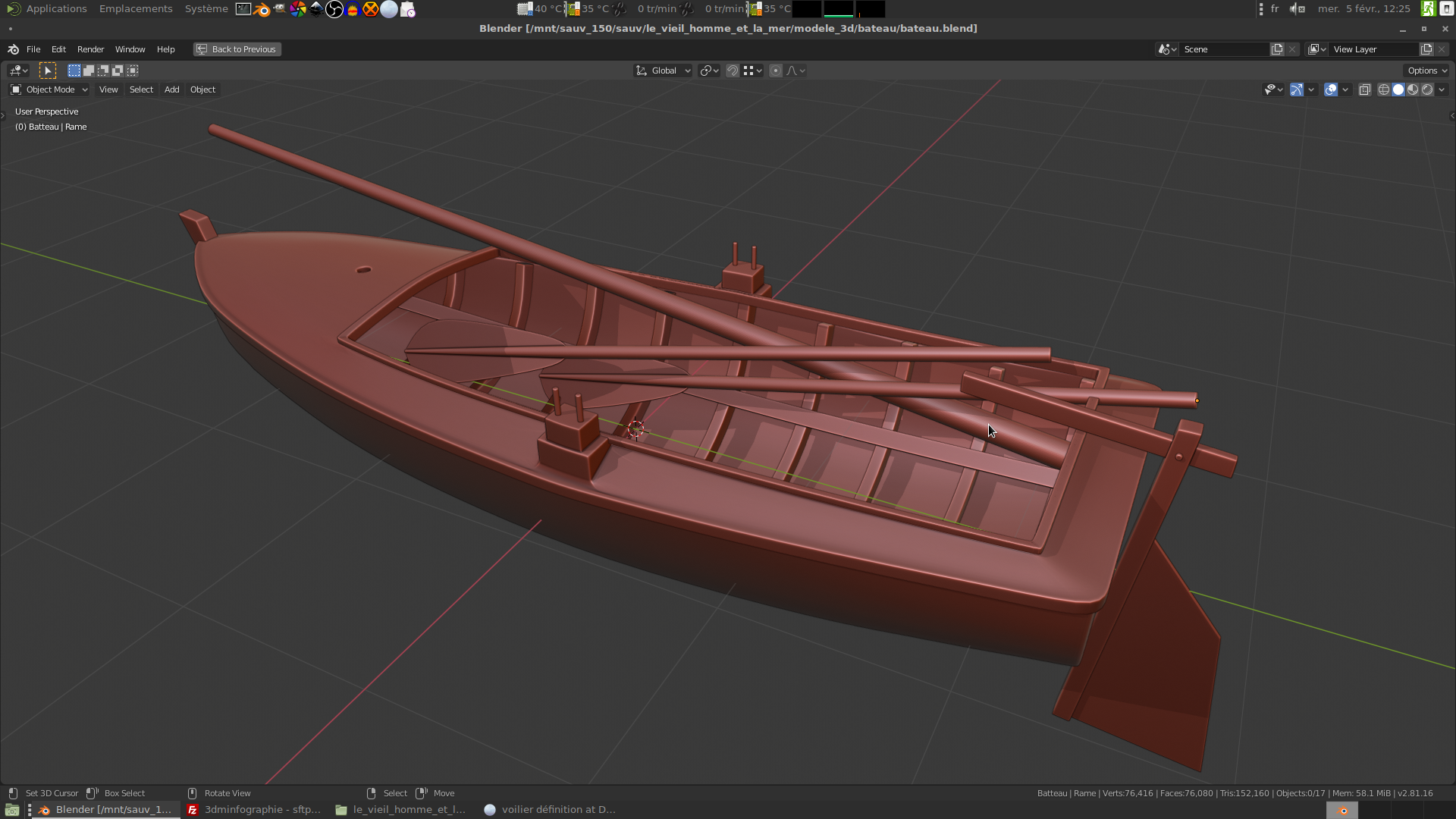This screenshot has width=1456, height=819.
Task: Click show desktop icon in taskbar
Action: (11, 810)
